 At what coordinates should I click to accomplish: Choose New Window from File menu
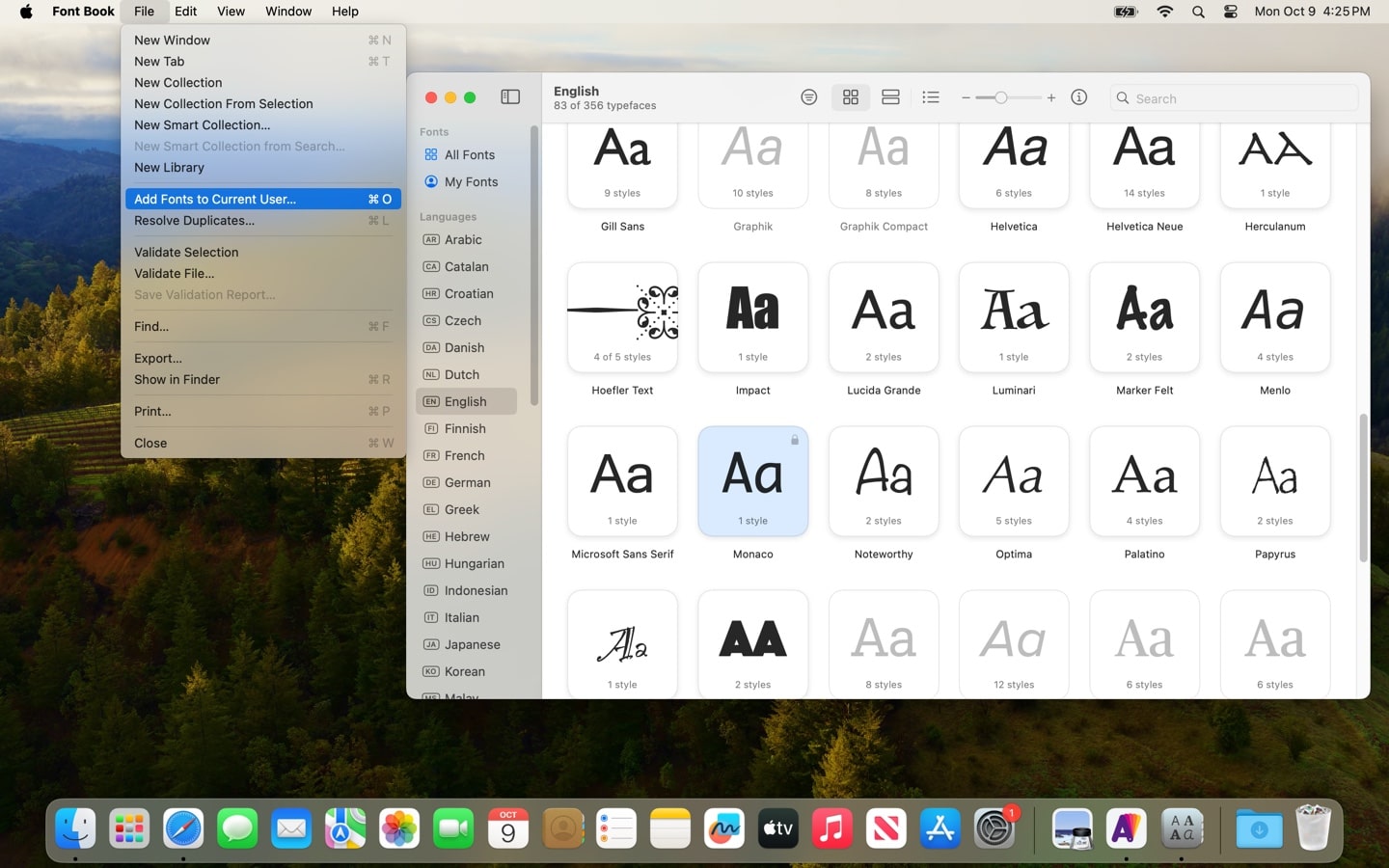point(263,40)
